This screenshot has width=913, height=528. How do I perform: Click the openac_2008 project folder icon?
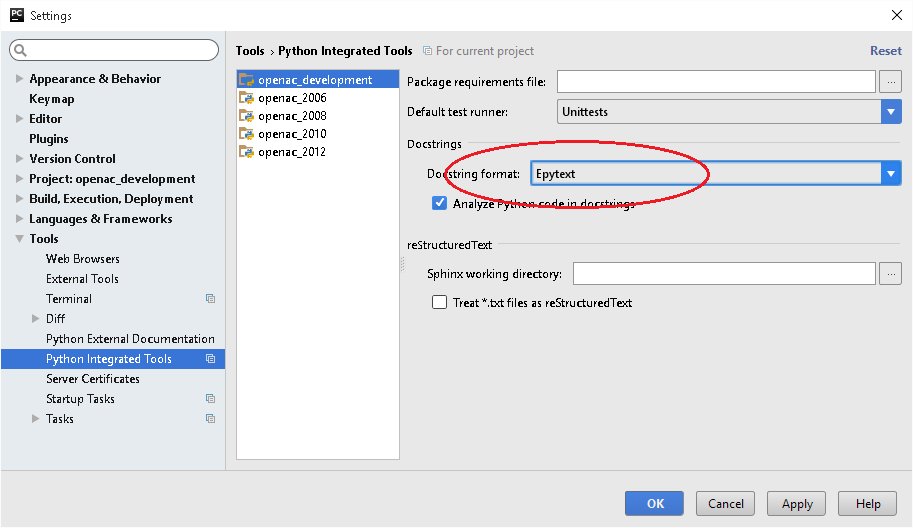point(246,116)
